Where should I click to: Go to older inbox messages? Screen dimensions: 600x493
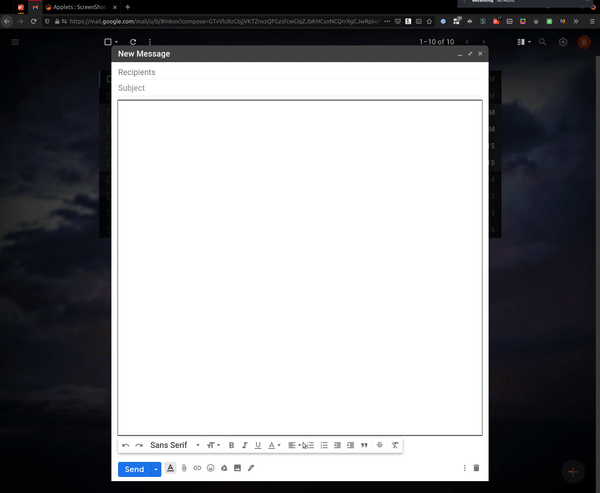(484, 42)
